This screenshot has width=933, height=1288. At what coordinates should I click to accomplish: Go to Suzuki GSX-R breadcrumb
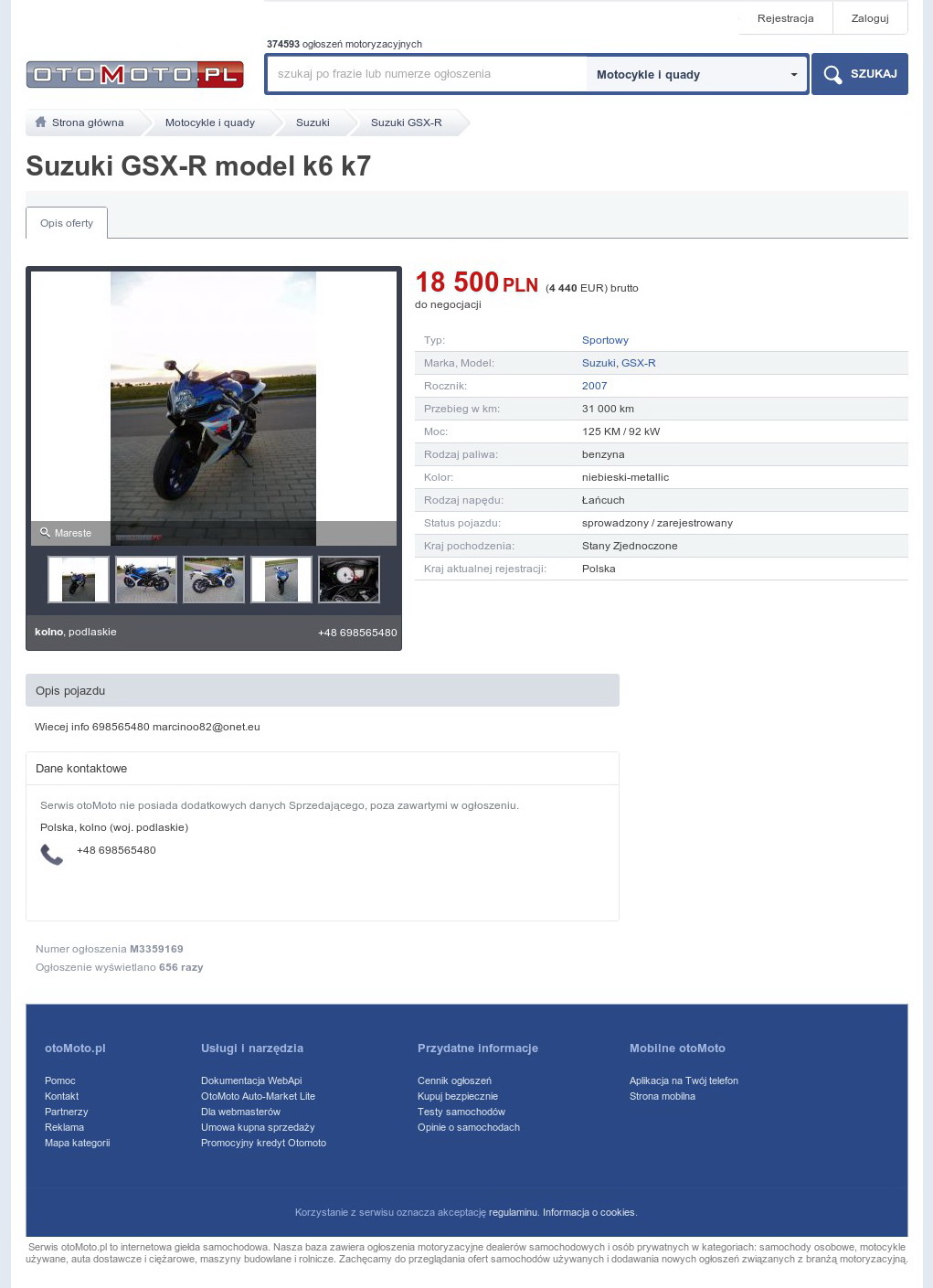pyautogui.click(x=407, y=122)
